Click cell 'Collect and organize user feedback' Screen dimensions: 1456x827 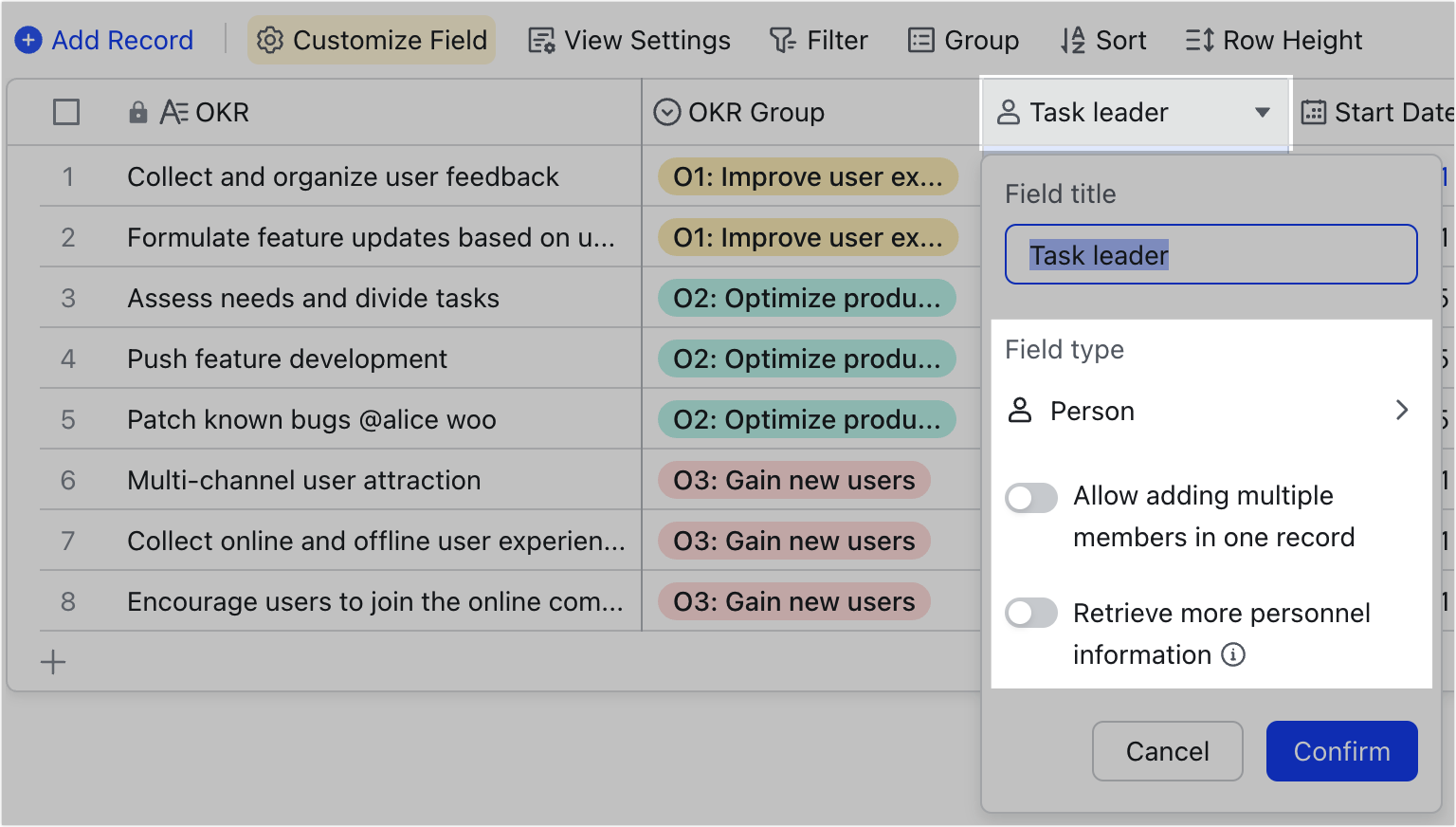343,176
